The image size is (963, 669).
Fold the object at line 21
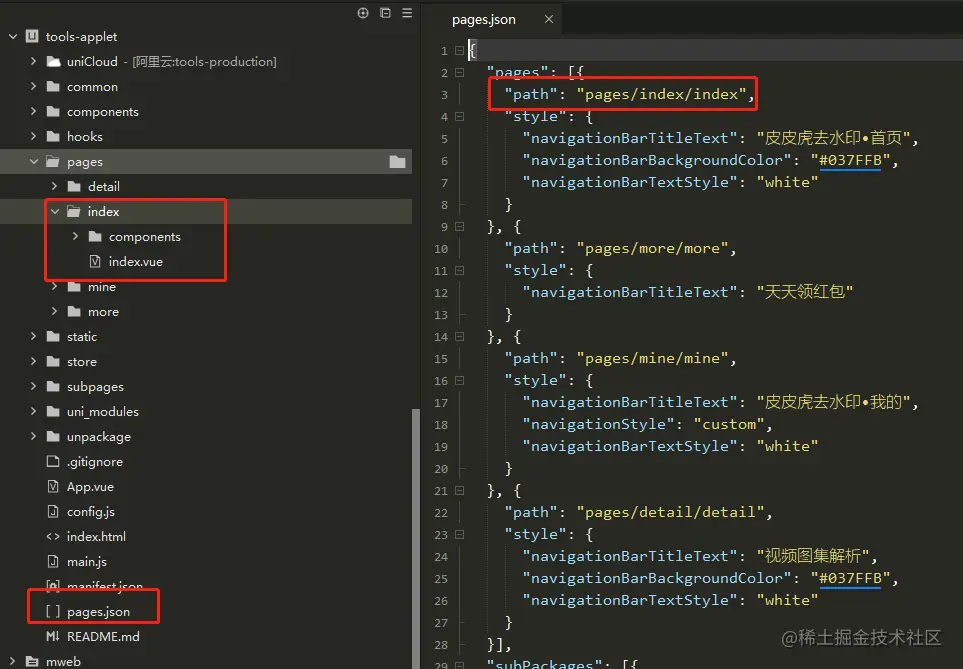[x=459, y=490]
